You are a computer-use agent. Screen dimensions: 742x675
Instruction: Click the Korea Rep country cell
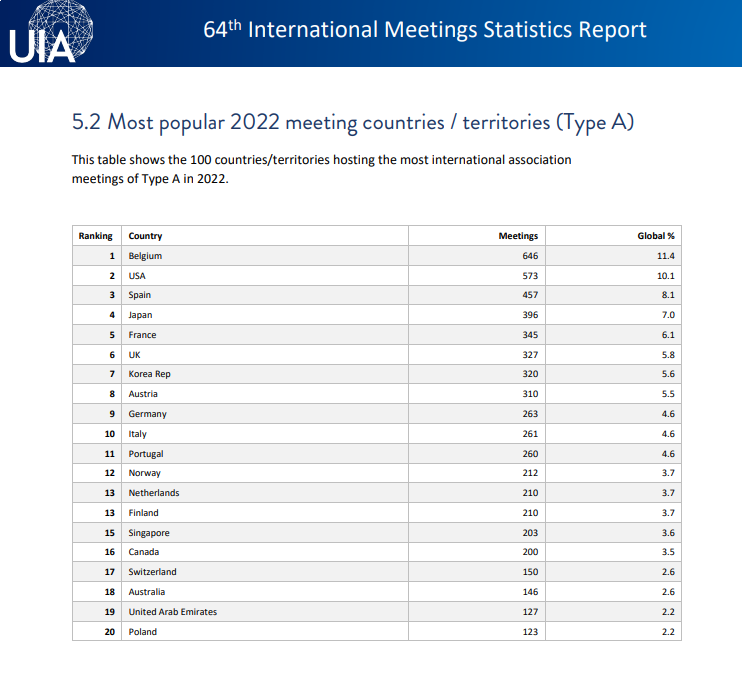tap(149, 374)
